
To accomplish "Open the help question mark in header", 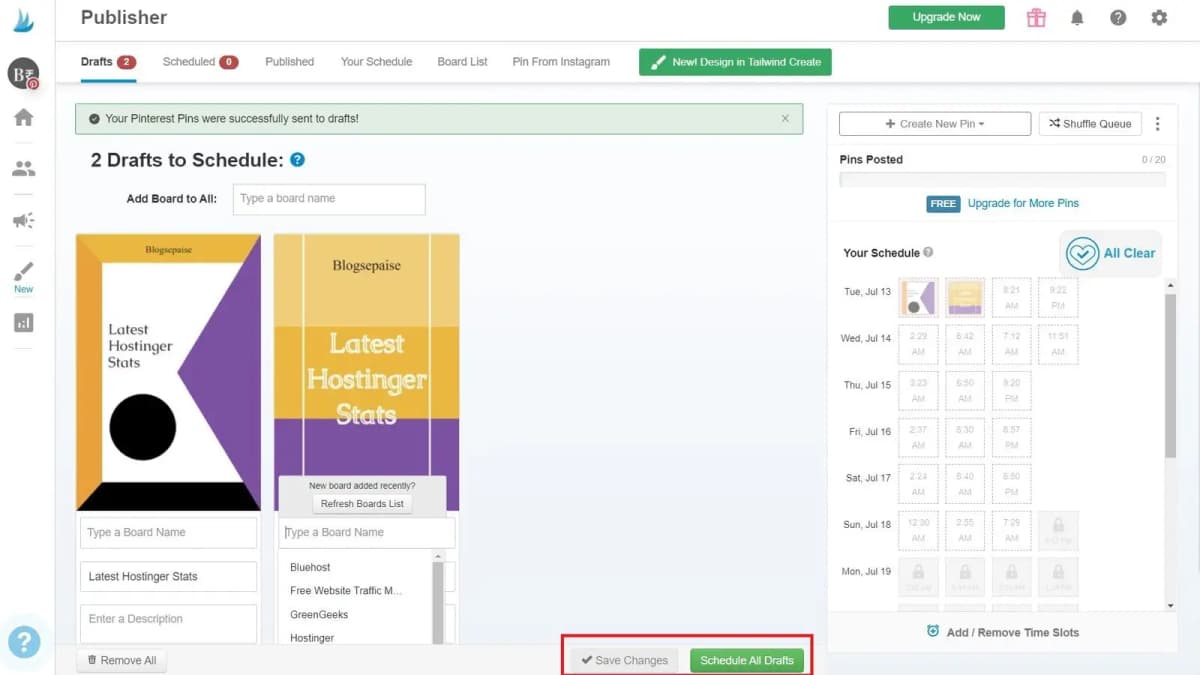I will 1118,18.
